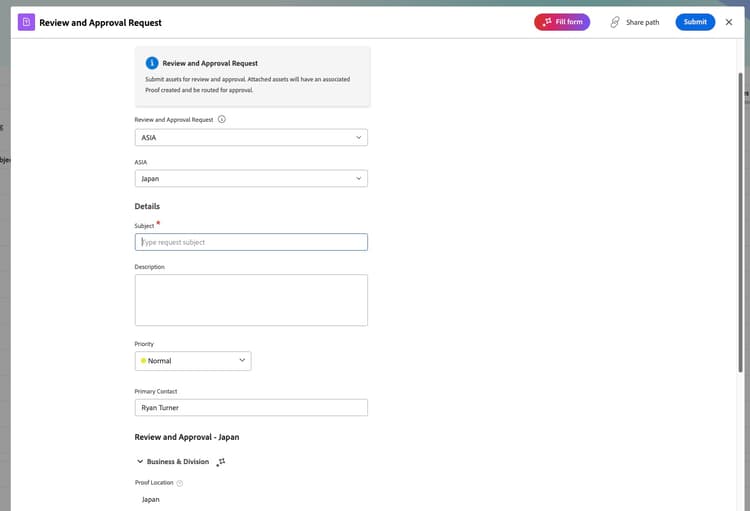Click the Fill form button

click(x=562, y=22)
